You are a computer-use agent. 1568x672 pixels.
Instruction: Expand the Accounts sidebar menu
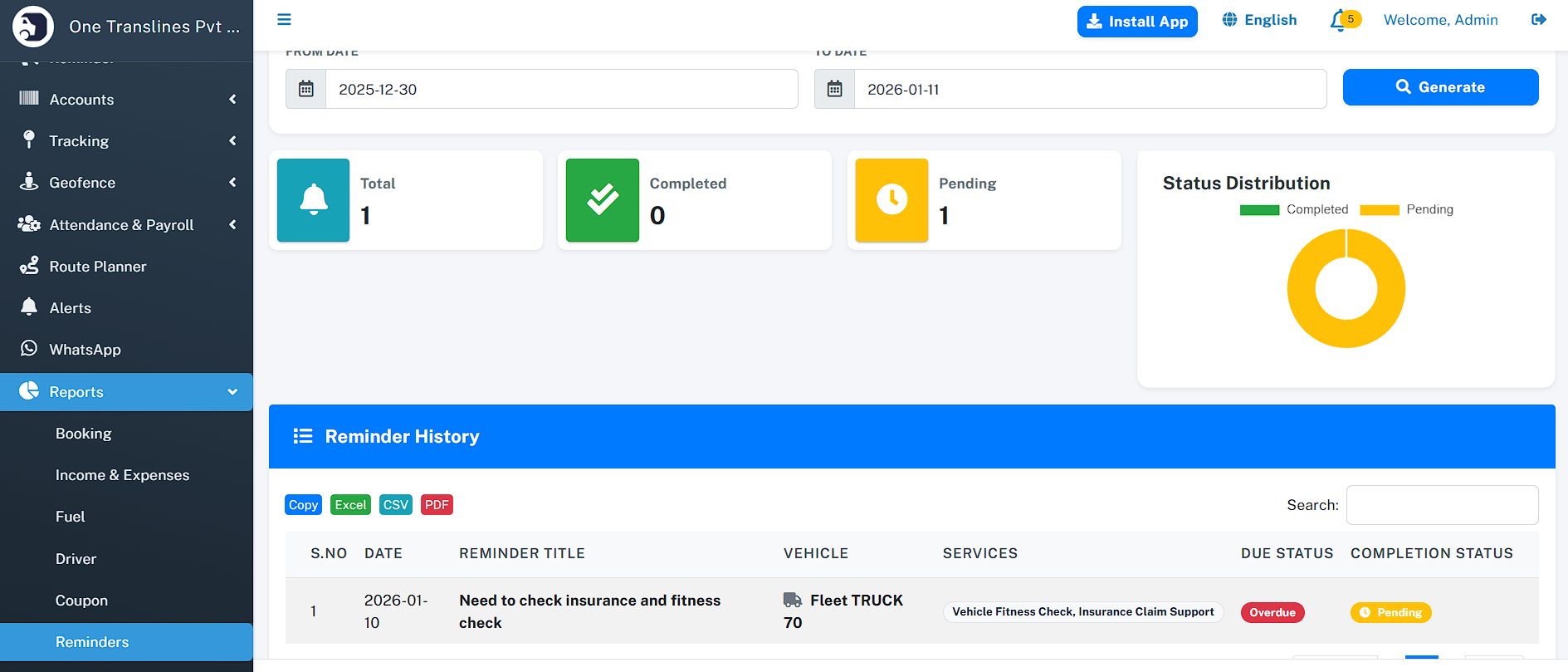click(x=126, y=100)
